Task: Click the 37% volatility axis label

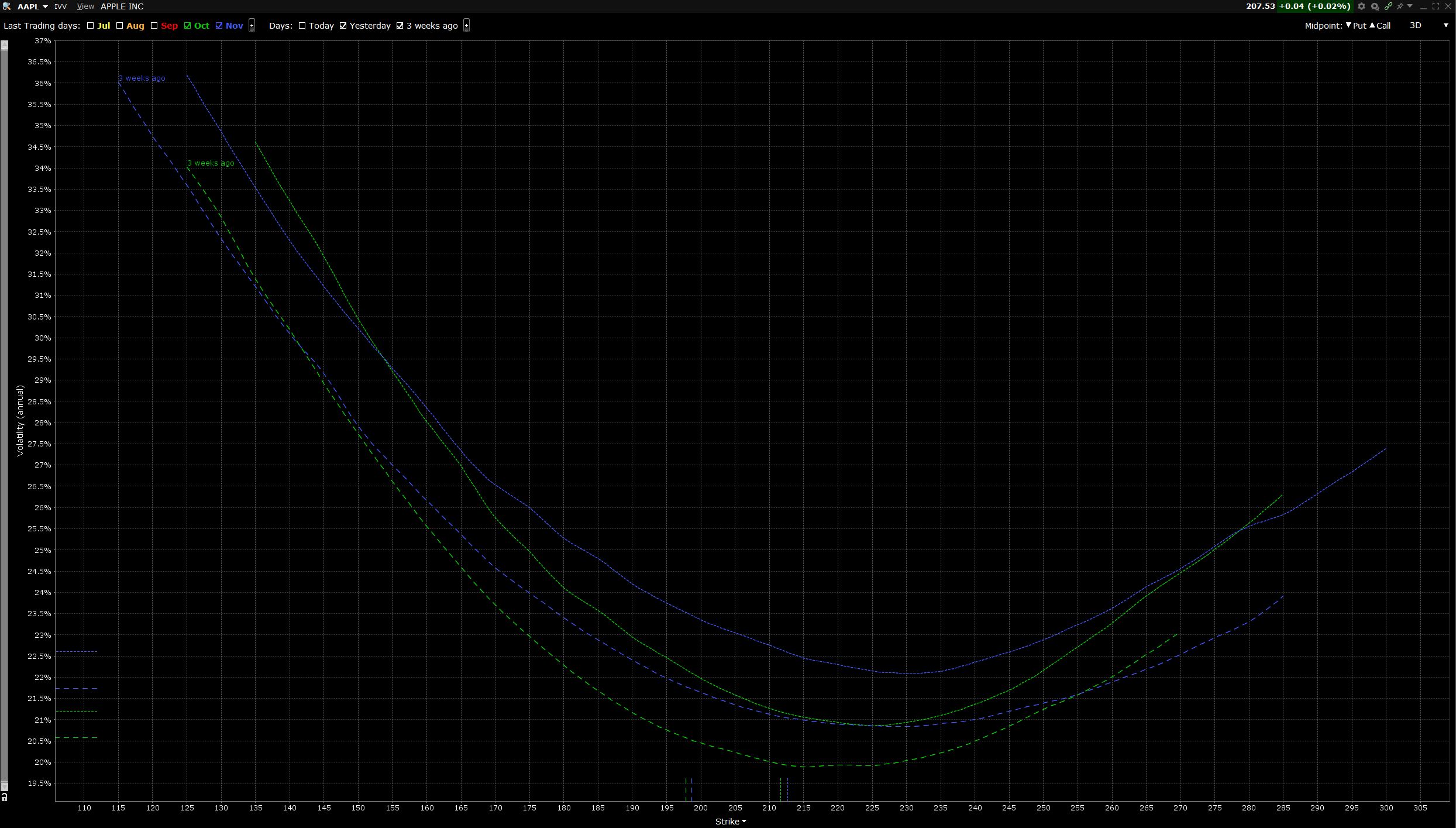Action: point(43,41)
